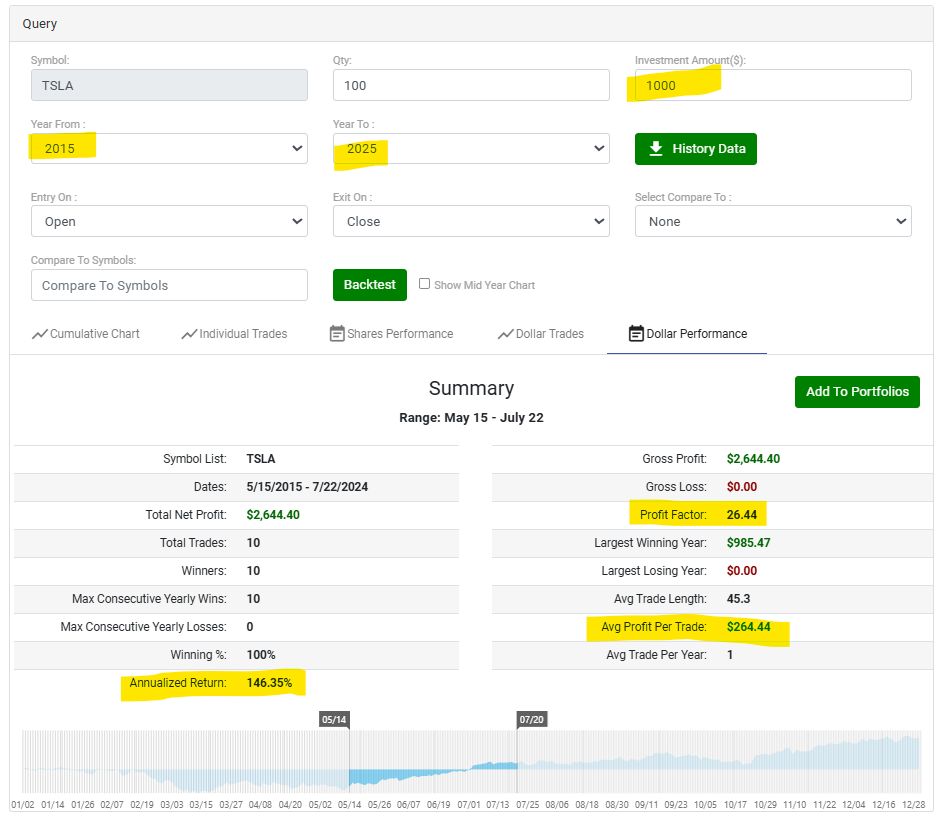The height and width of the screenshot is (822, 948).
Task: Run the Backtest button
Action: click(x=369, y=285)
